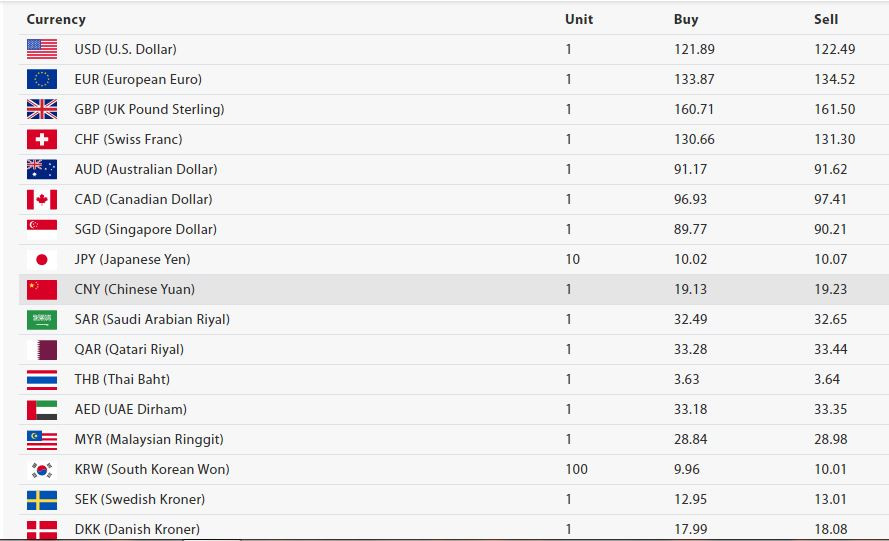Select the Unit column header
This screenshot has width=889, height=541.
(579, 19)
